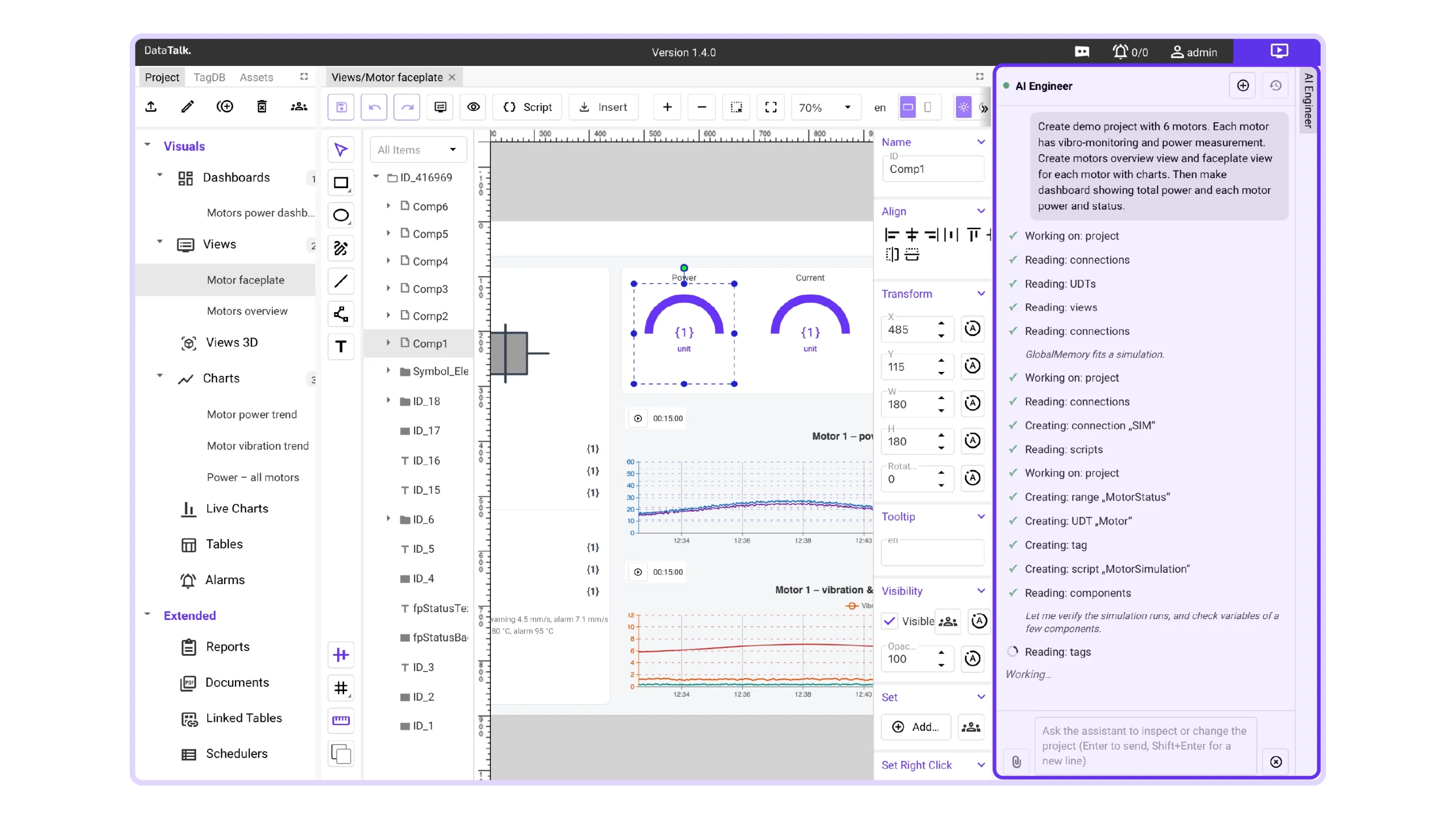This screenshot has height=819, width=1456.
Task: Undo the last editor action
Action: coord(374,107)
